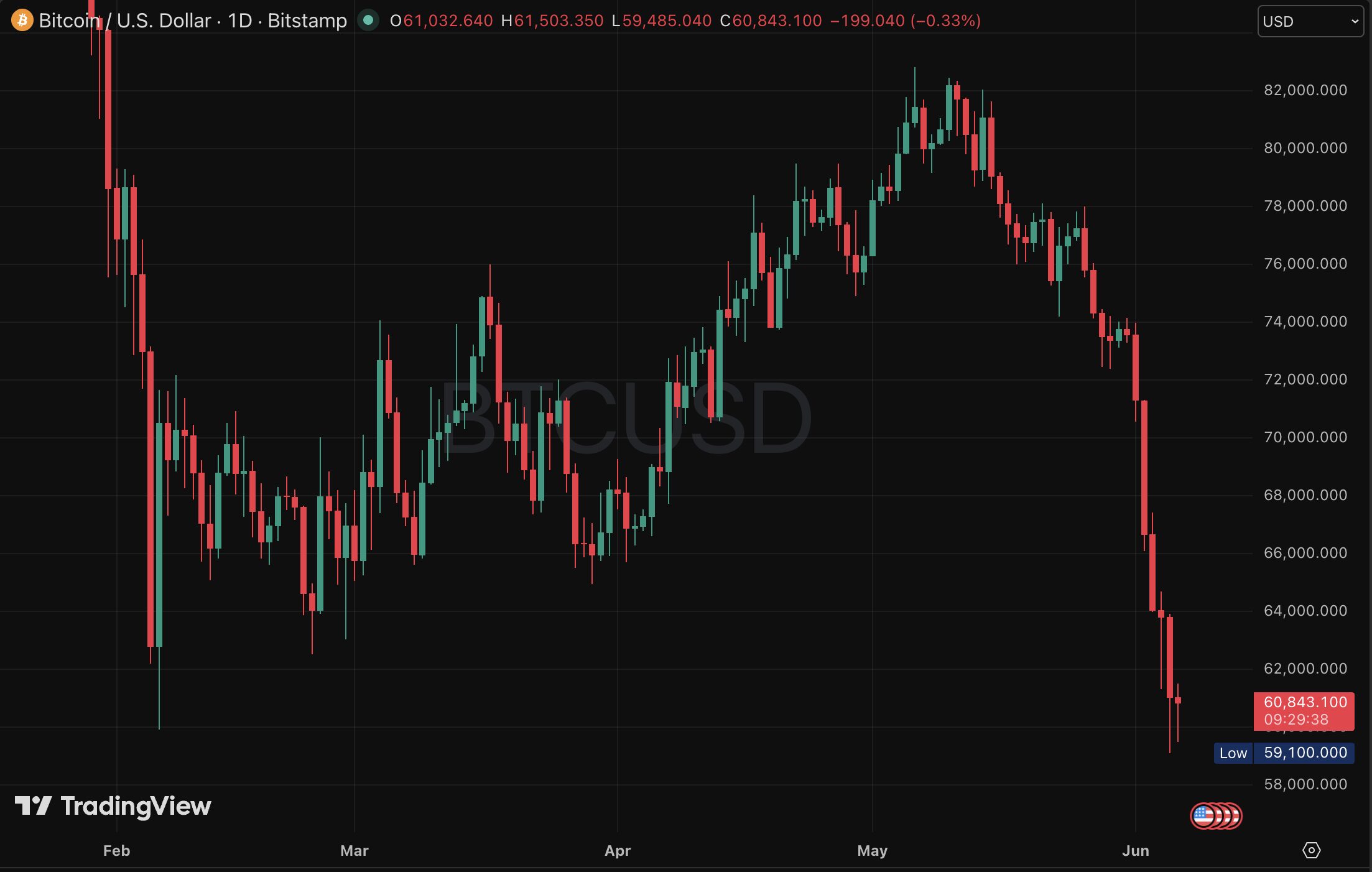Click the change value −199.040 (−0.33%)
1372x872 pixels.
click(x=906, y=21)
